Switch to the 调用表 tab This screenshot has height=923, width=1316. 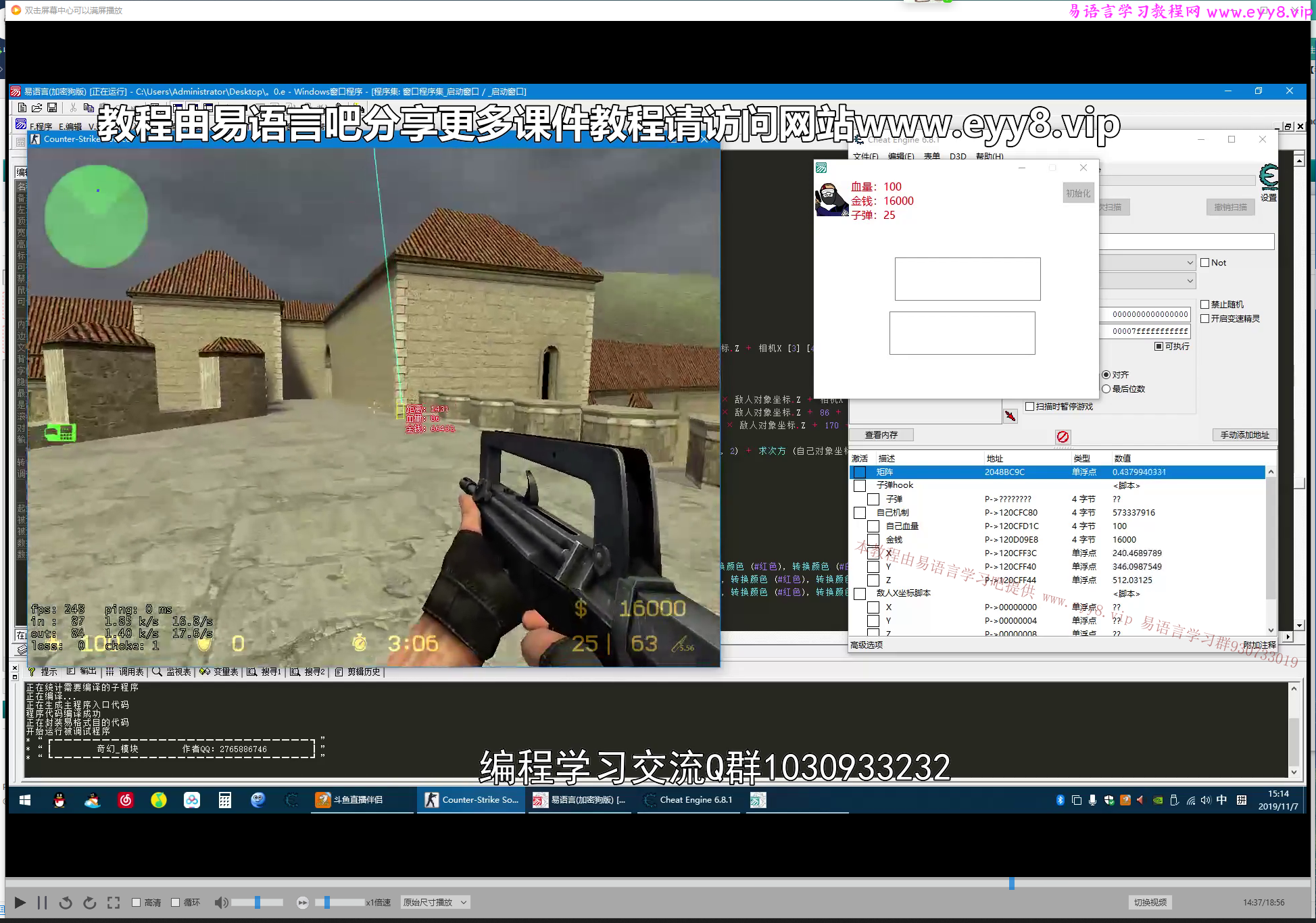[x=125, y=672]
